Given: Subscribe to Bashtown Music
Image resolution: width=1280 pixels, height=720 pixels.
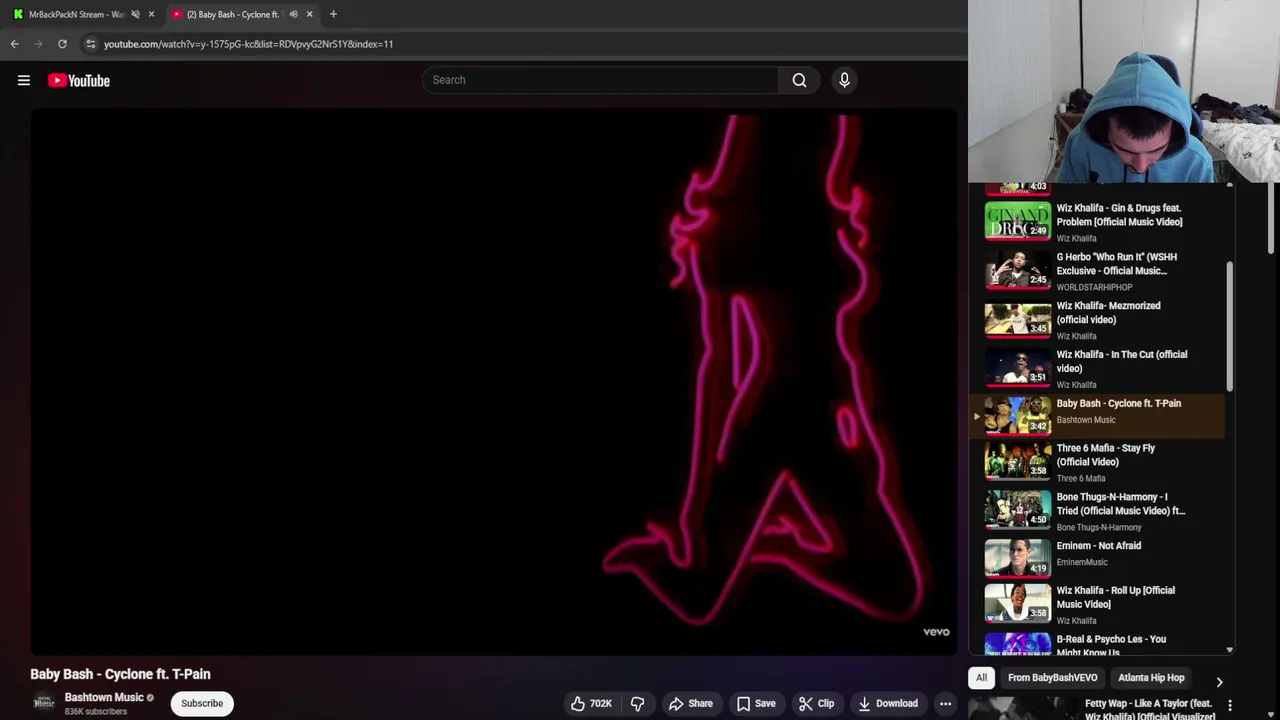Looking at the screenshot, I should click(202, 703).
